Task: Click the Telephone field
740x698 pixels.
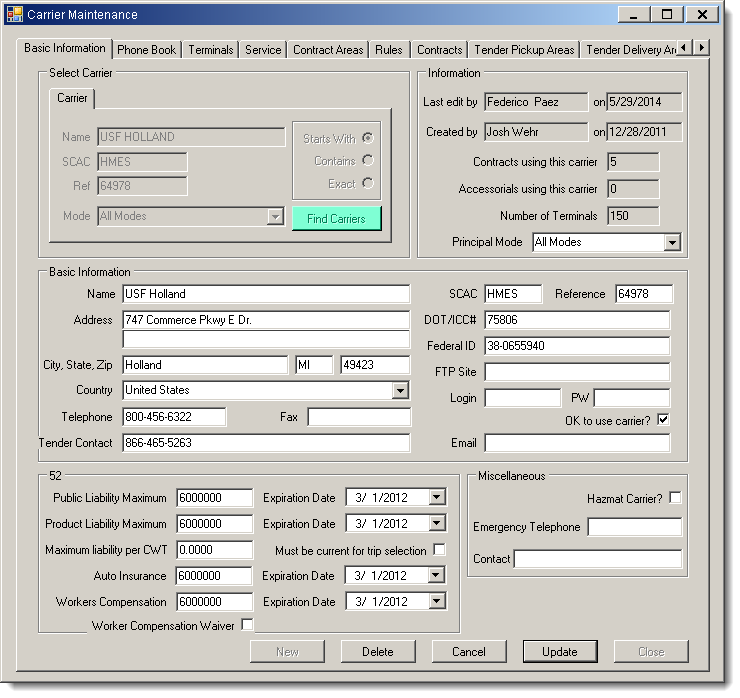Action: click(x=174, y=417)
